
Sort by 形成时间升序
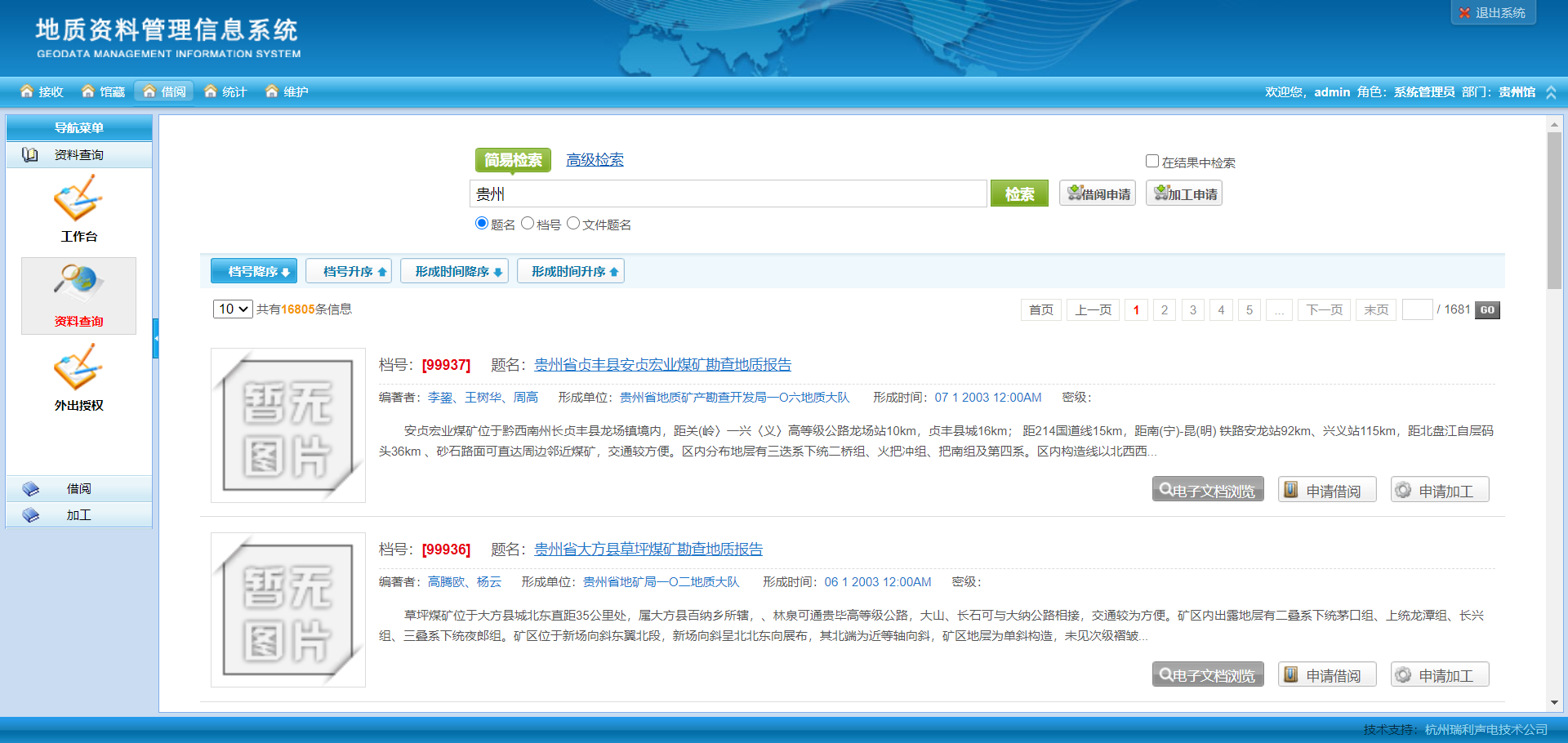(x=571, y=271)
